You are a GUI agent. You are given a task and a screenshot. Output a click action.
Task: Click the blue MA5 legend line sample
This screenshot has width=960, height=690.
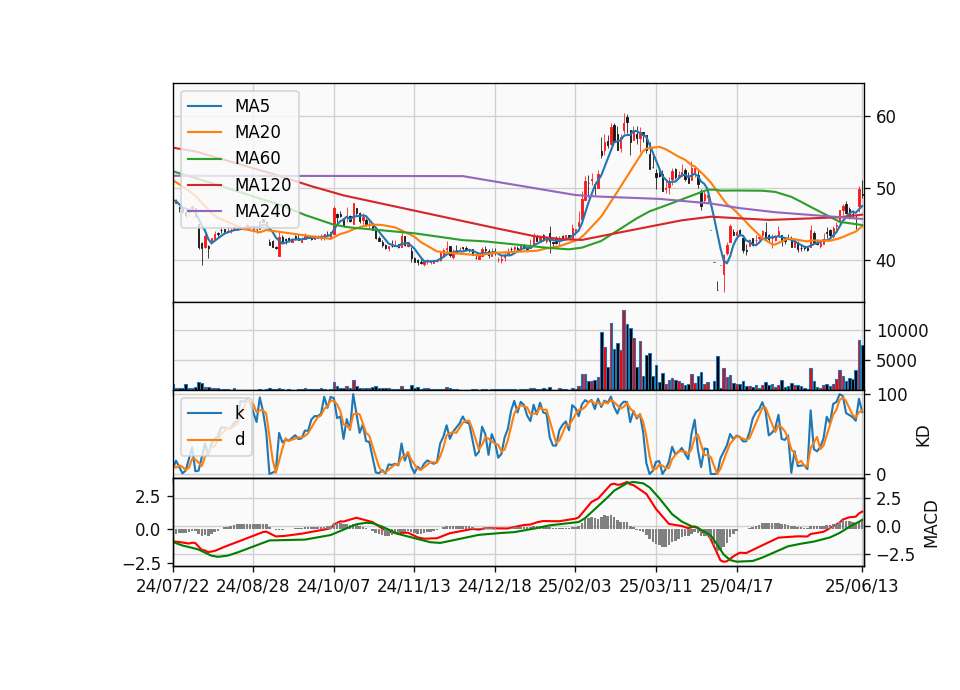click(204, 106)
